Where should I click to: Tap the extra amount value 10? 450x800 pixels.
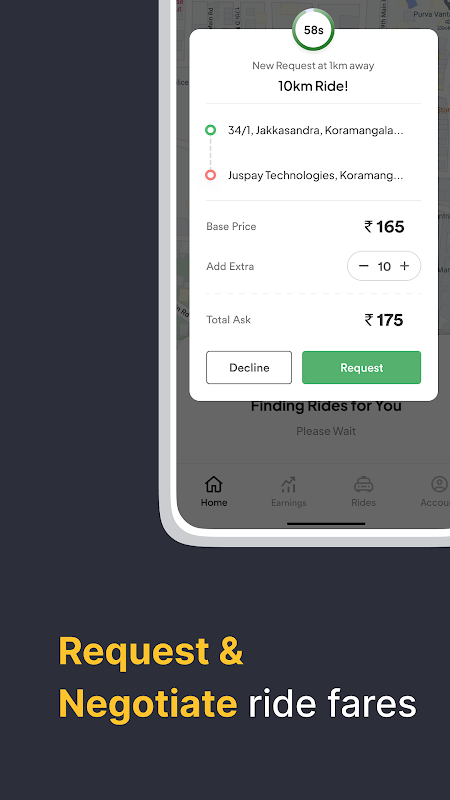click(x=384, y=266)
